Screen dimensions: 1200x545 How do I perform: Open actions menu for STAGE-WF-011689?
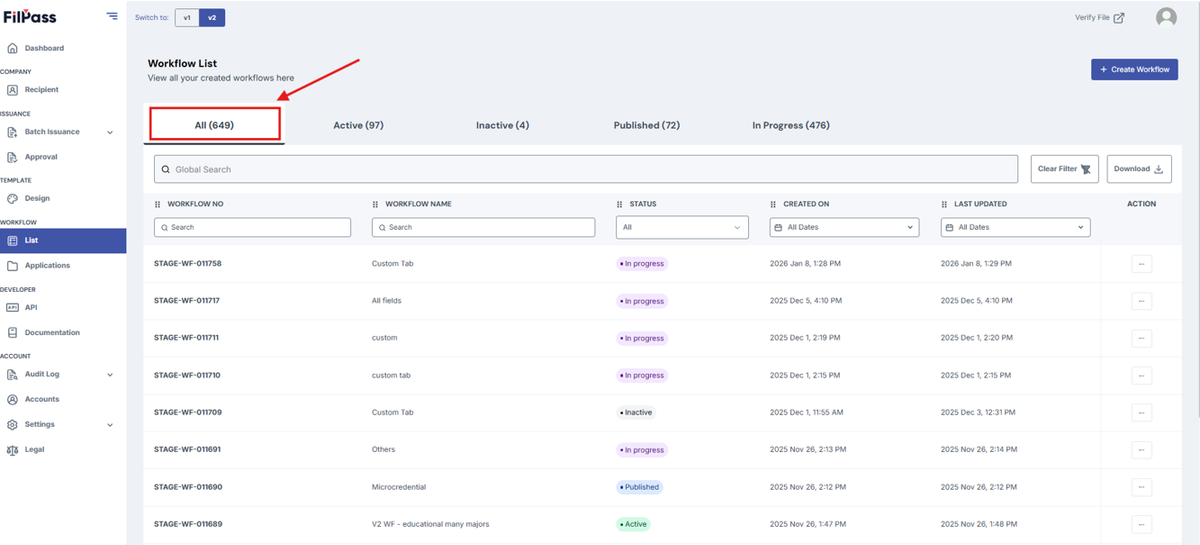[x=1141, y=524]
